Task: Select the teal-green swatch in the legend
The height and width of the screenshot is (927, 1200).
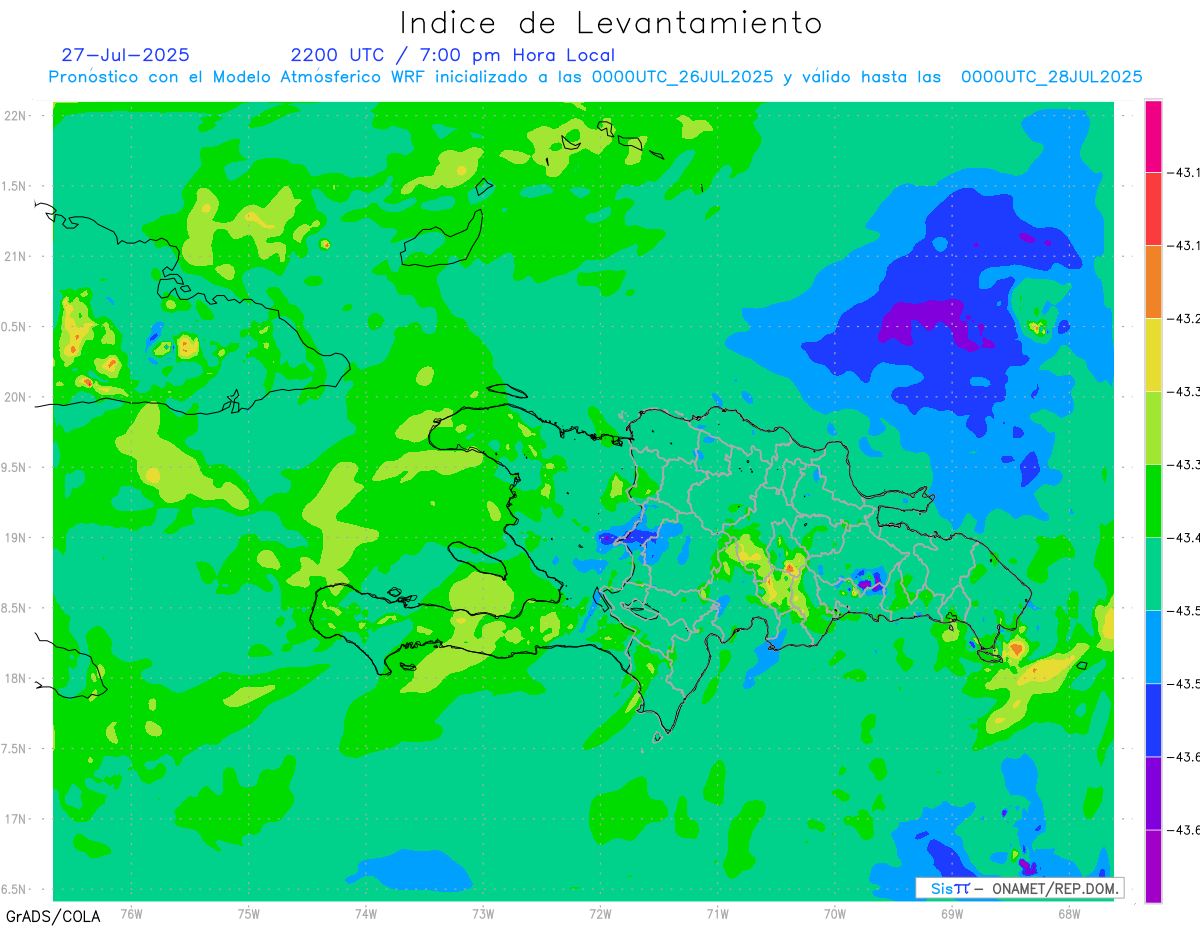Action: [1153, 574]
